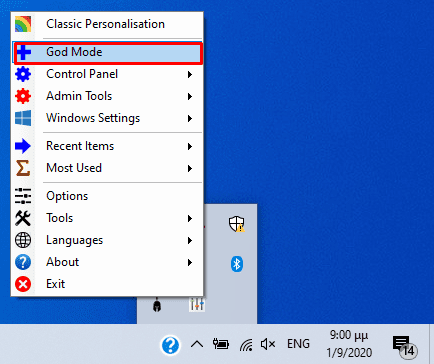Select the Tools menu entry
The image size is (434, 364).
[107, 218]
